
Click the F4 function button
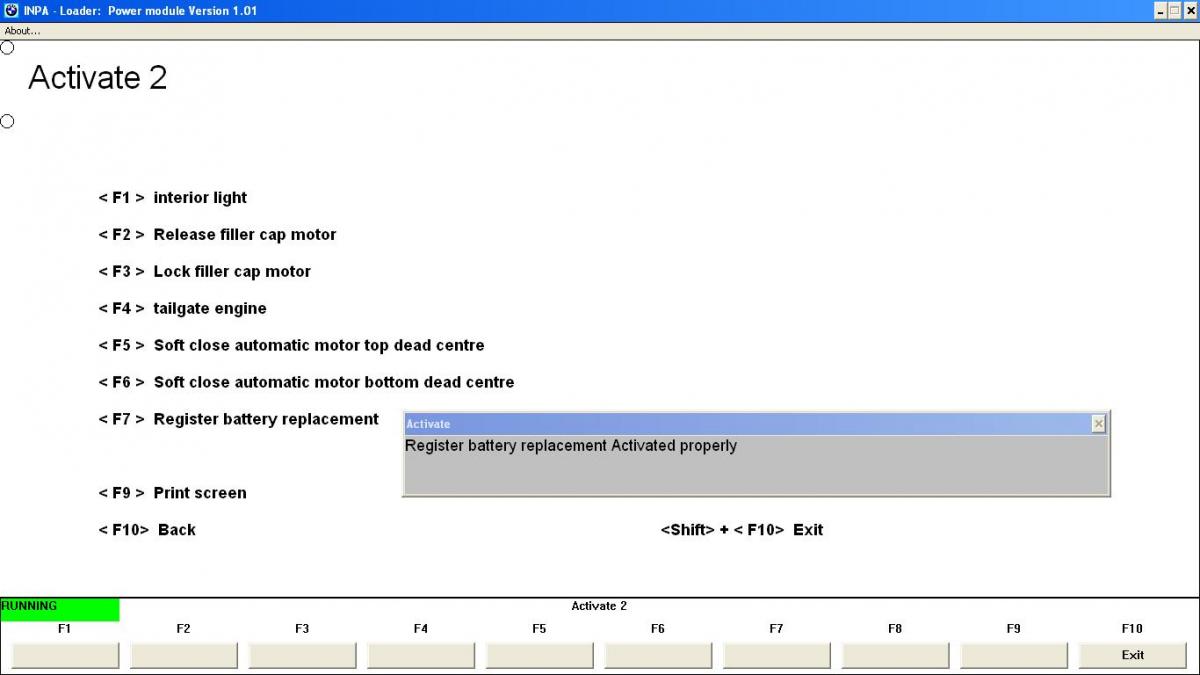pyautogui.click(x=421, y=655)
